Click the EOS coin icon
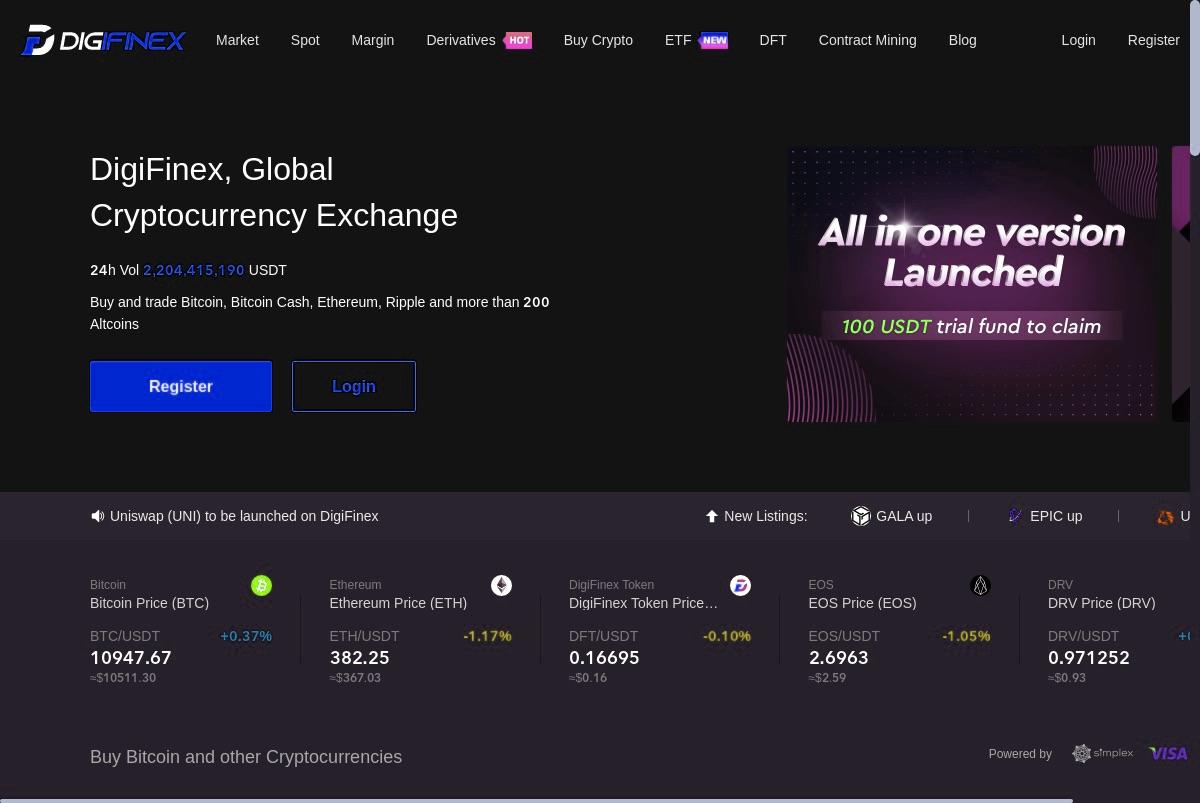 [x=980, y=585]
